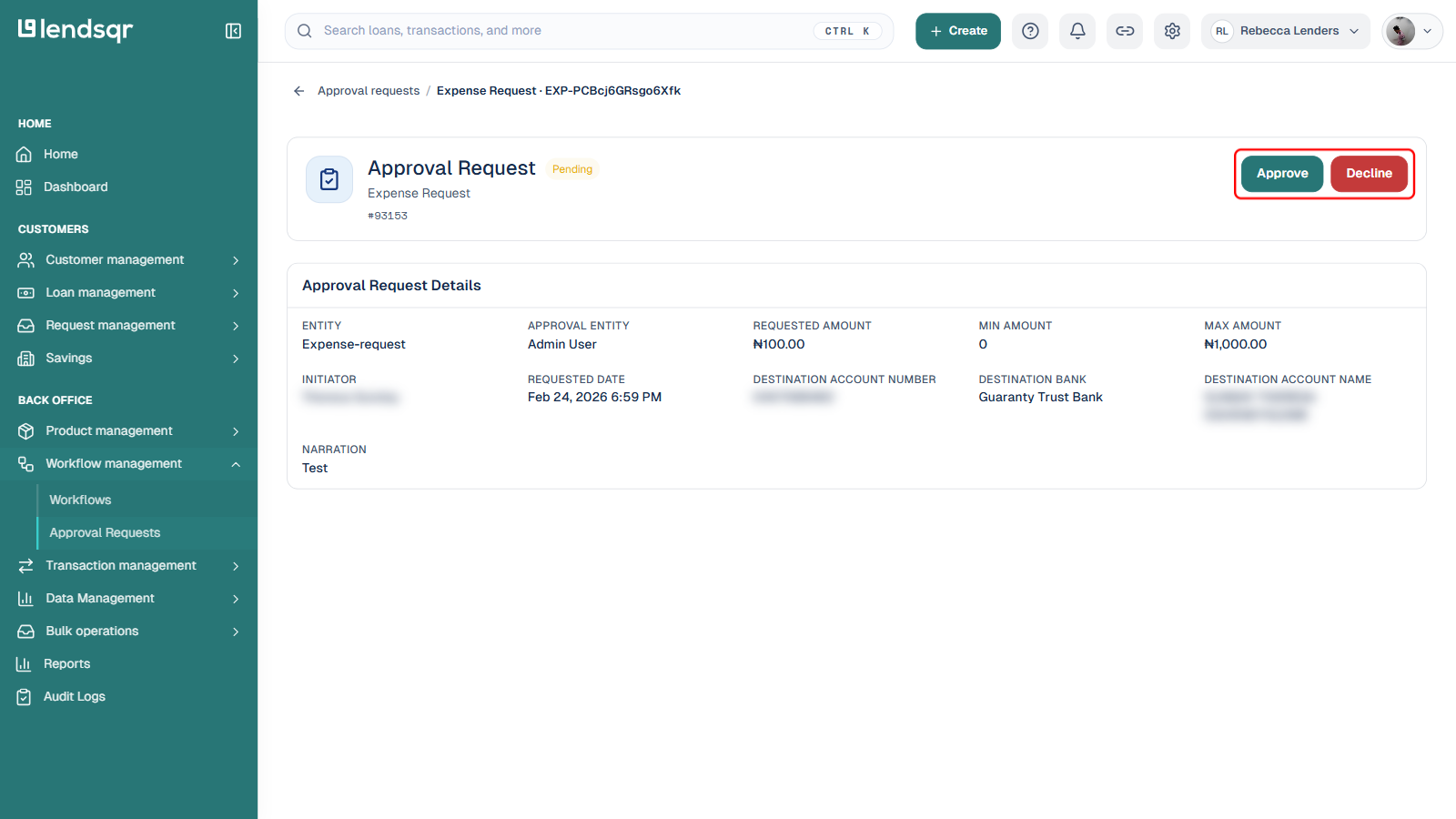Screen dimensions: 1456x819
Task: Expand Bulk operations chevron
Action: pyautogui.click(x=236, y=632)
